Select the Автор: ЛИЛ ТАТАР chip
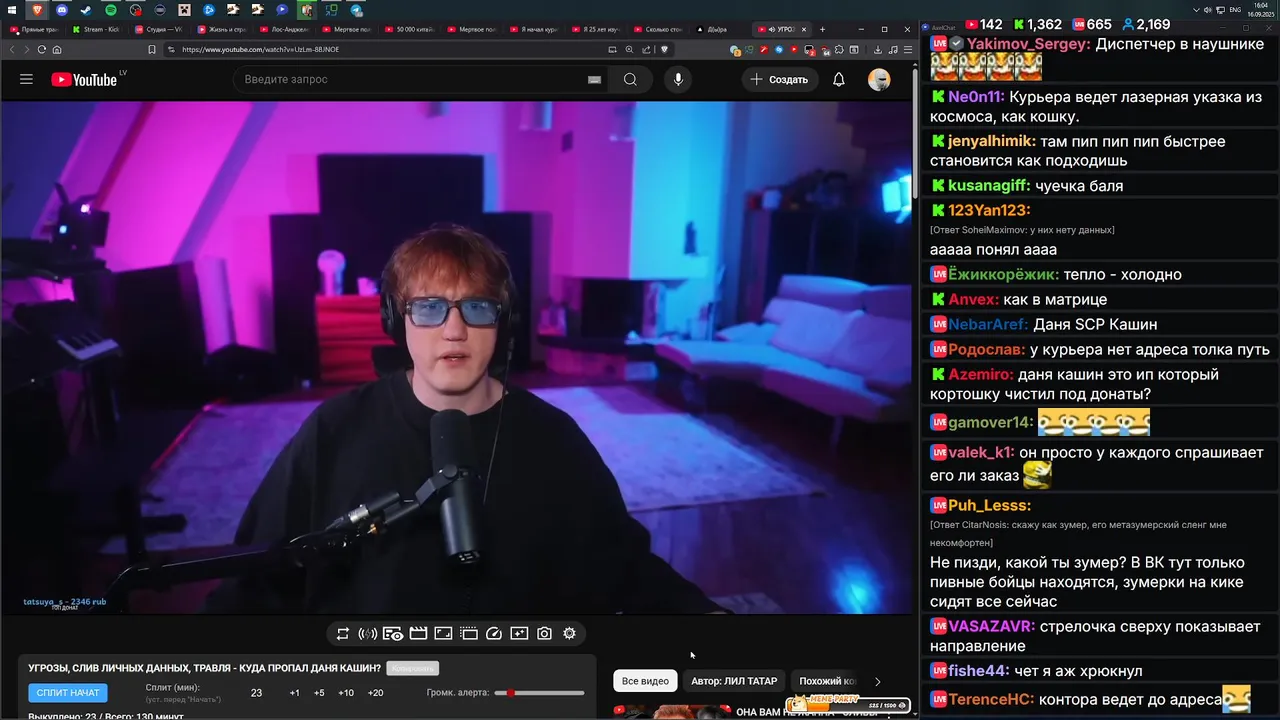Image resolution: width=1280 pixels, height=720 pixels. [x=734, y=681]
